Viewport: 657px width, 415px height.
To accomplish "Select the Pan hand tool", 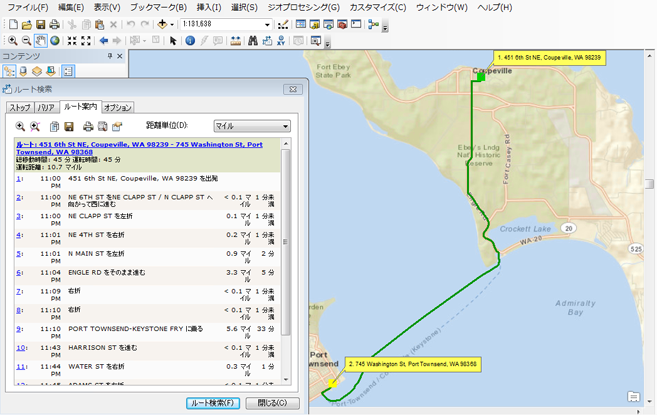I will tap(41, 41).
